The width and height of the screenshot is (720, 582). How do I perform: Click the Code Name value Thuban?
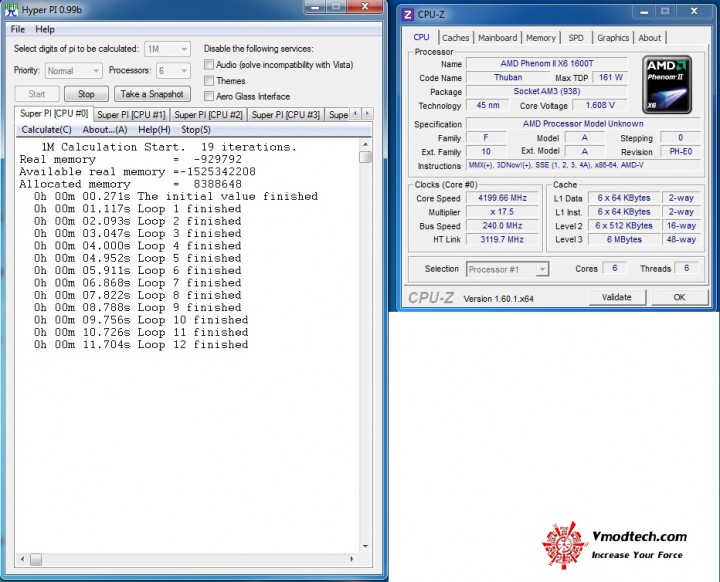coord(507,77)
